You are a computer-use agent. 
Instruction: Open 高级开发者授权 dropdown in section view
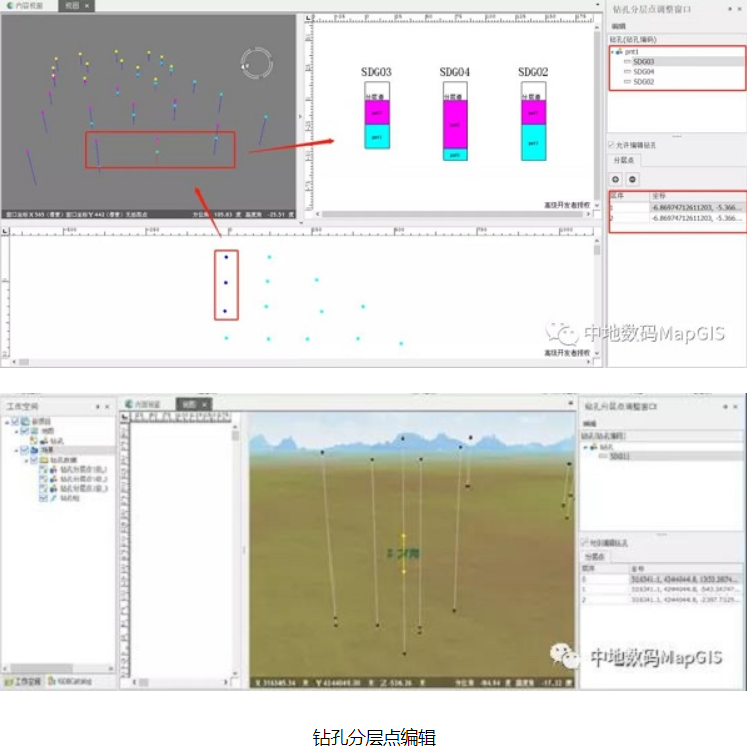597,205
